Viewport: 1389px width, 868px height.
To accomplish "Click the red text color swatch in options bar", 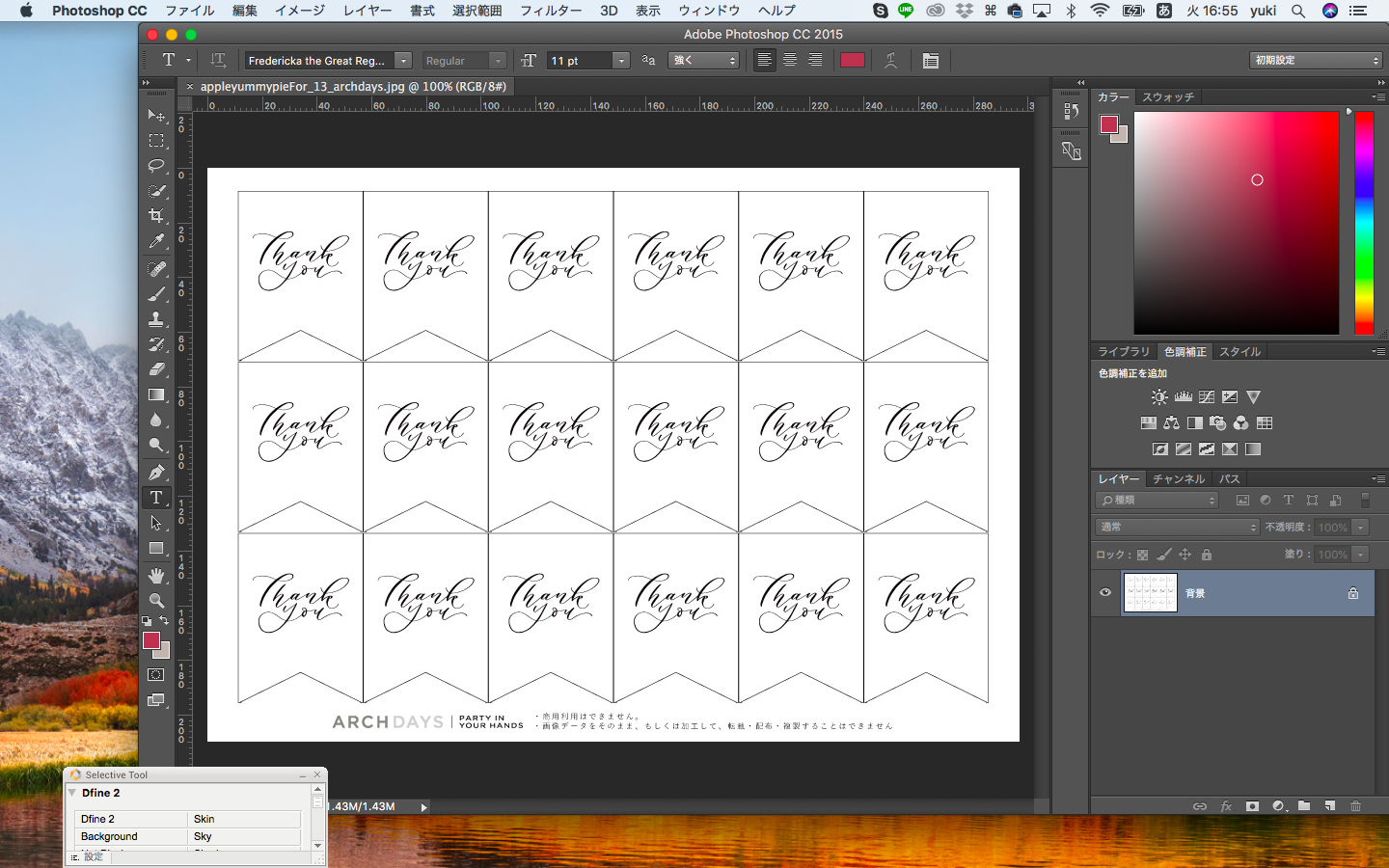I will [x=853, y=61].
